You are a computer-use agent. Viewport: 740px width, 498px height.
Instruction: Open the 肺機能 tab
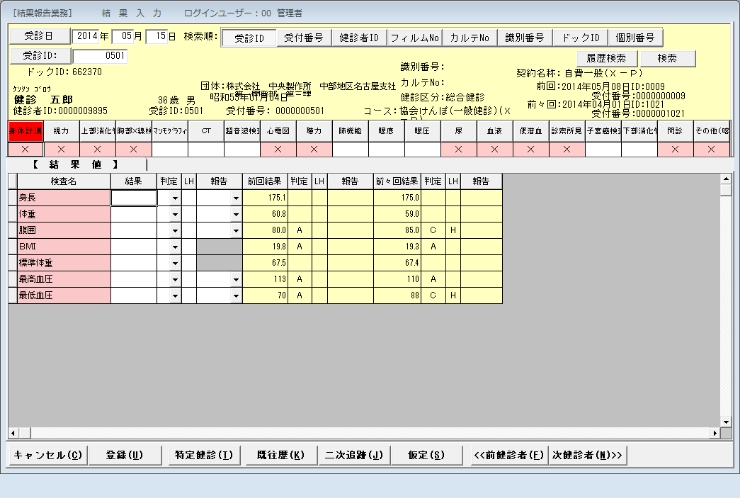point(350,131)
